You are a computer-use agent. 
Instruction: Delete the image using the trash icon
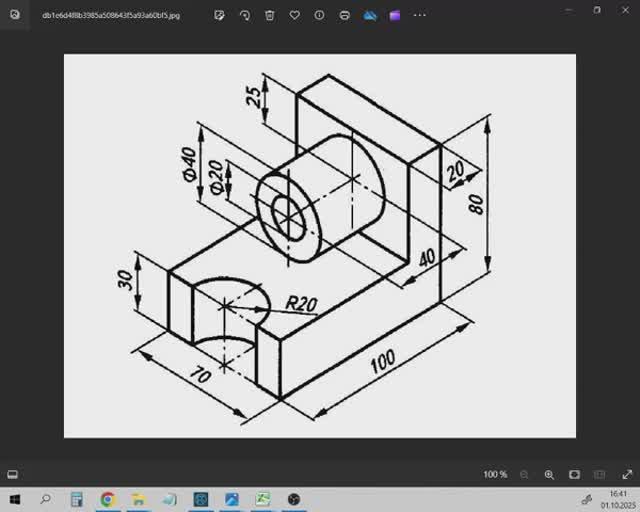[x=269, y=16]
